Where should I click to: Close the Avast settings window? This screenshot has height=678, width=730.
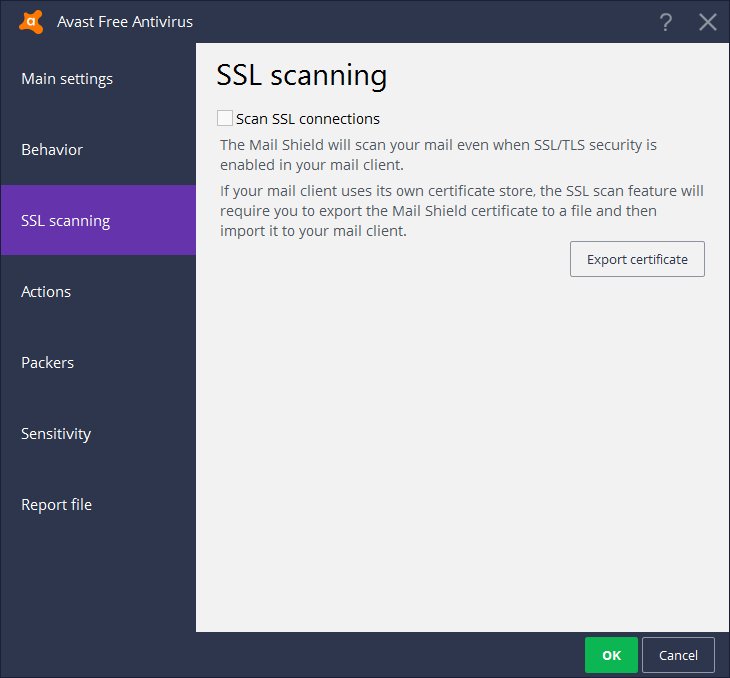[708, 22]
